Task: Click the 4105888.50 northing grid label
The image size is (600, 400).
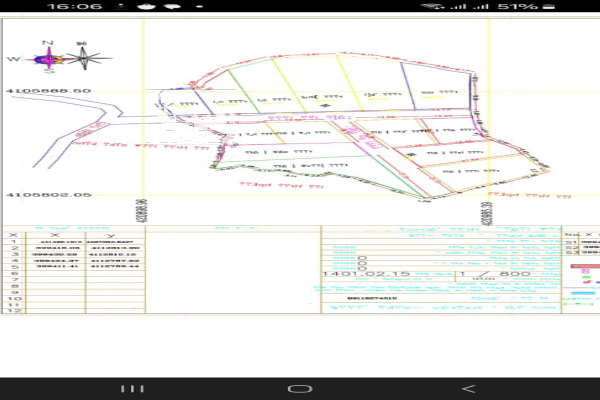Action: point(48,91)
